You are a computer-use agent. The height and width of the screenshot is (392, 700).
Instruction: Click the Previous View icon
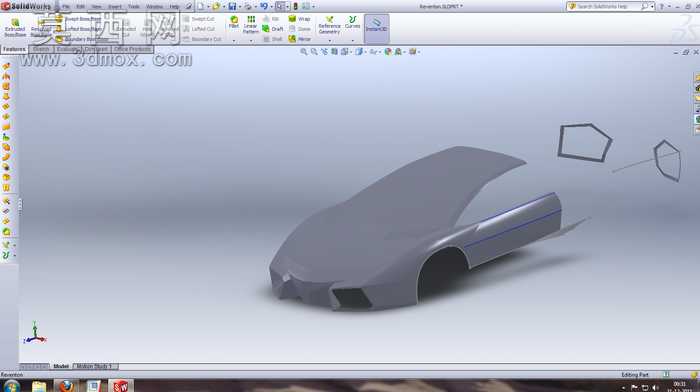(x=324, y=52)
